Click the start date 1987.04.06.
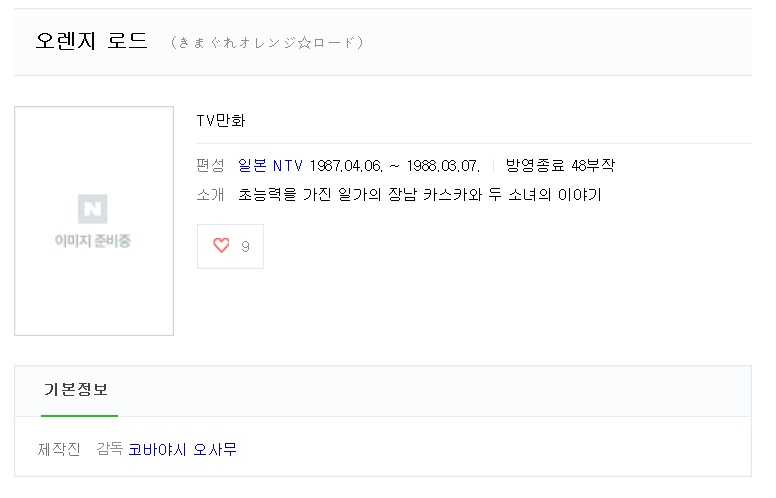 point(346,165)
